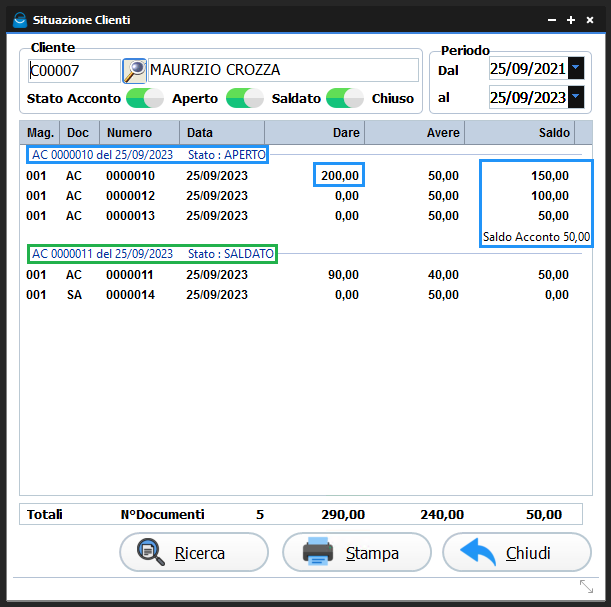Select group header AC 0000011 Stato SALDATO

point(152,254)
